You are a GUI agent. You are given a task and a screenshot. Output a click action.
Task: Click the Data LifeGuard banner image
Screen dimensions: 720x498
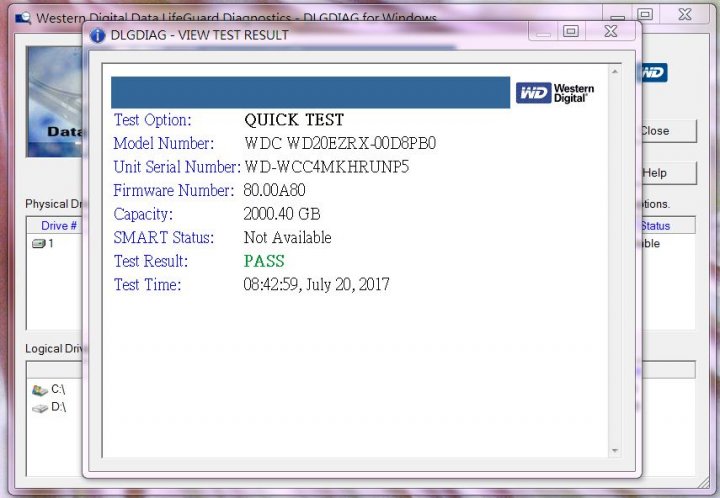click(54, 101)
